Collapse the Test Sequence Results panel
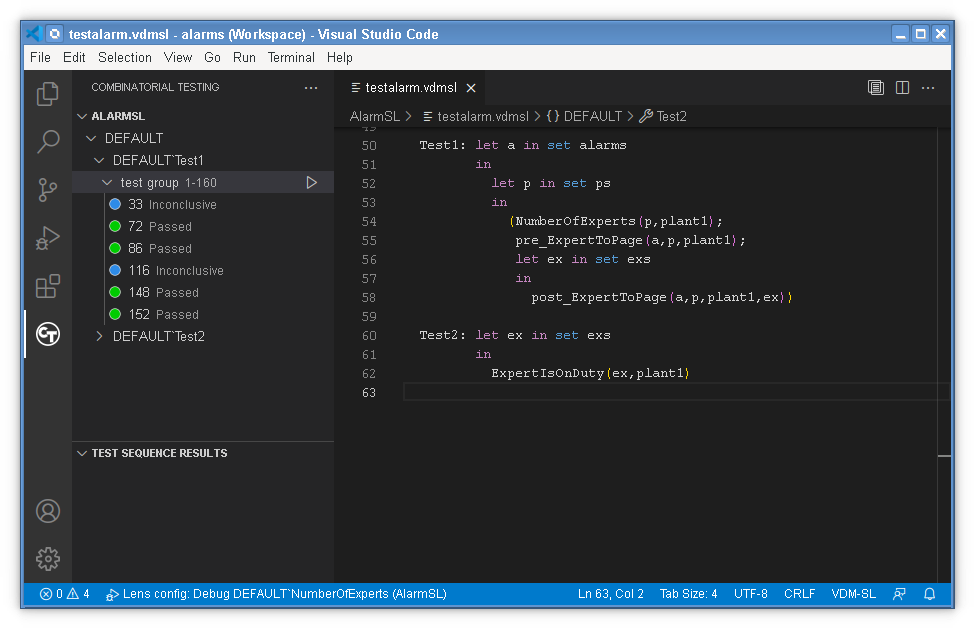 (82, 453)
